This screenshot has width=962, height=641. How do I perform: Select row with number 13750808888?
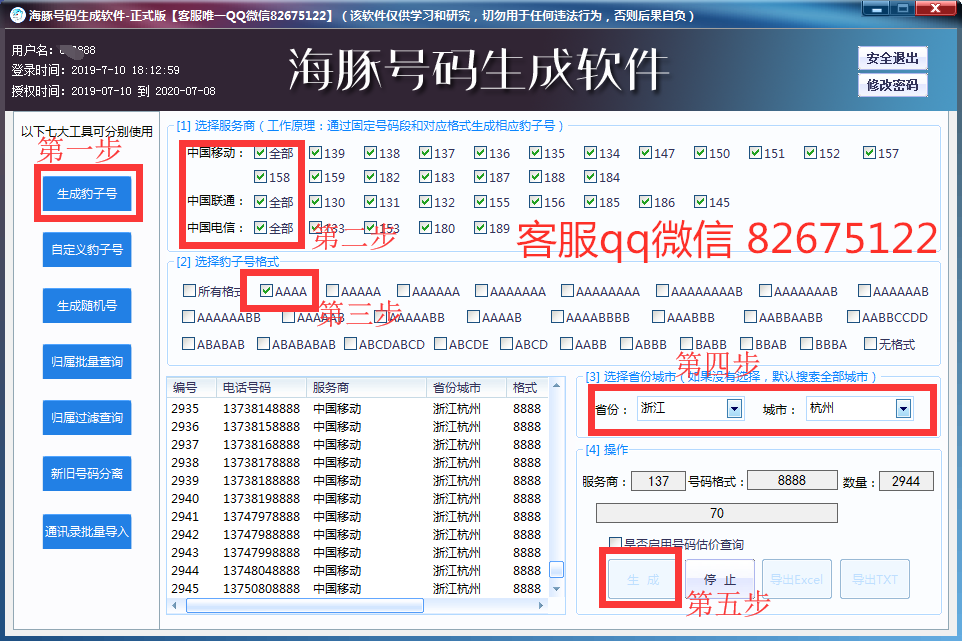coord(358,588)
